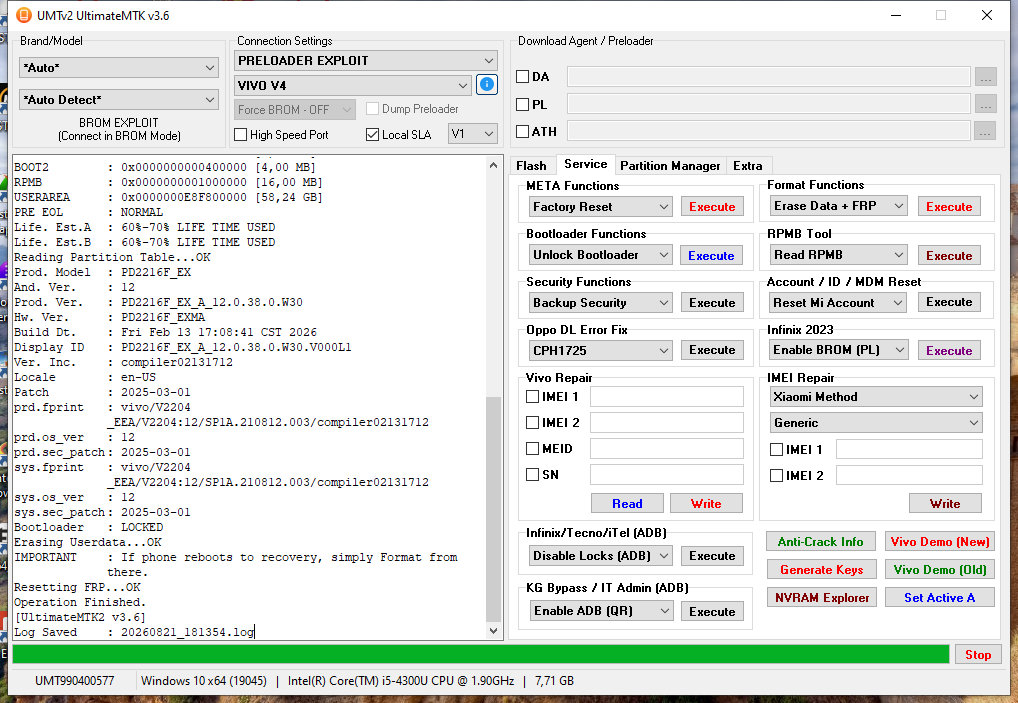Click the log vertical scrollbar thumb
Viewport: 1018px width, 703px height.
(x=493, y=510)
